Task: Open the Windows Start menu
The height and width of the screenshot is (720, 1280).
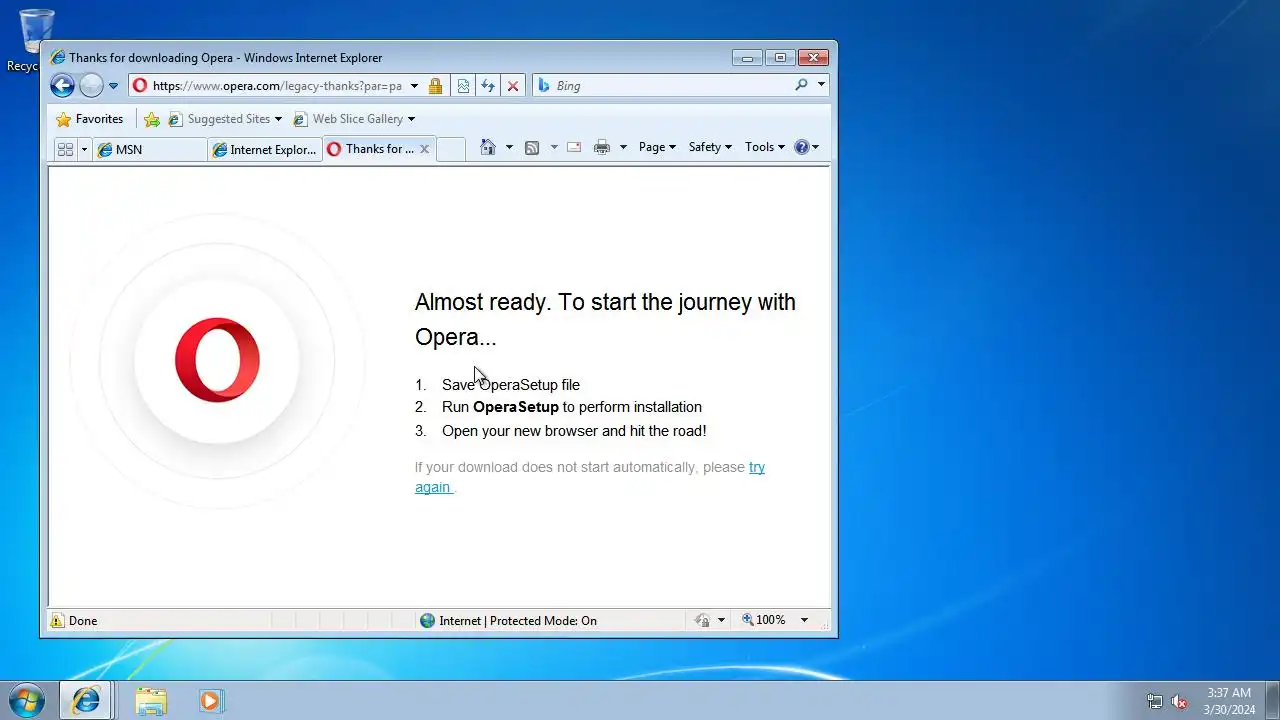Action: pyautogui.click(x=26, y=700)
